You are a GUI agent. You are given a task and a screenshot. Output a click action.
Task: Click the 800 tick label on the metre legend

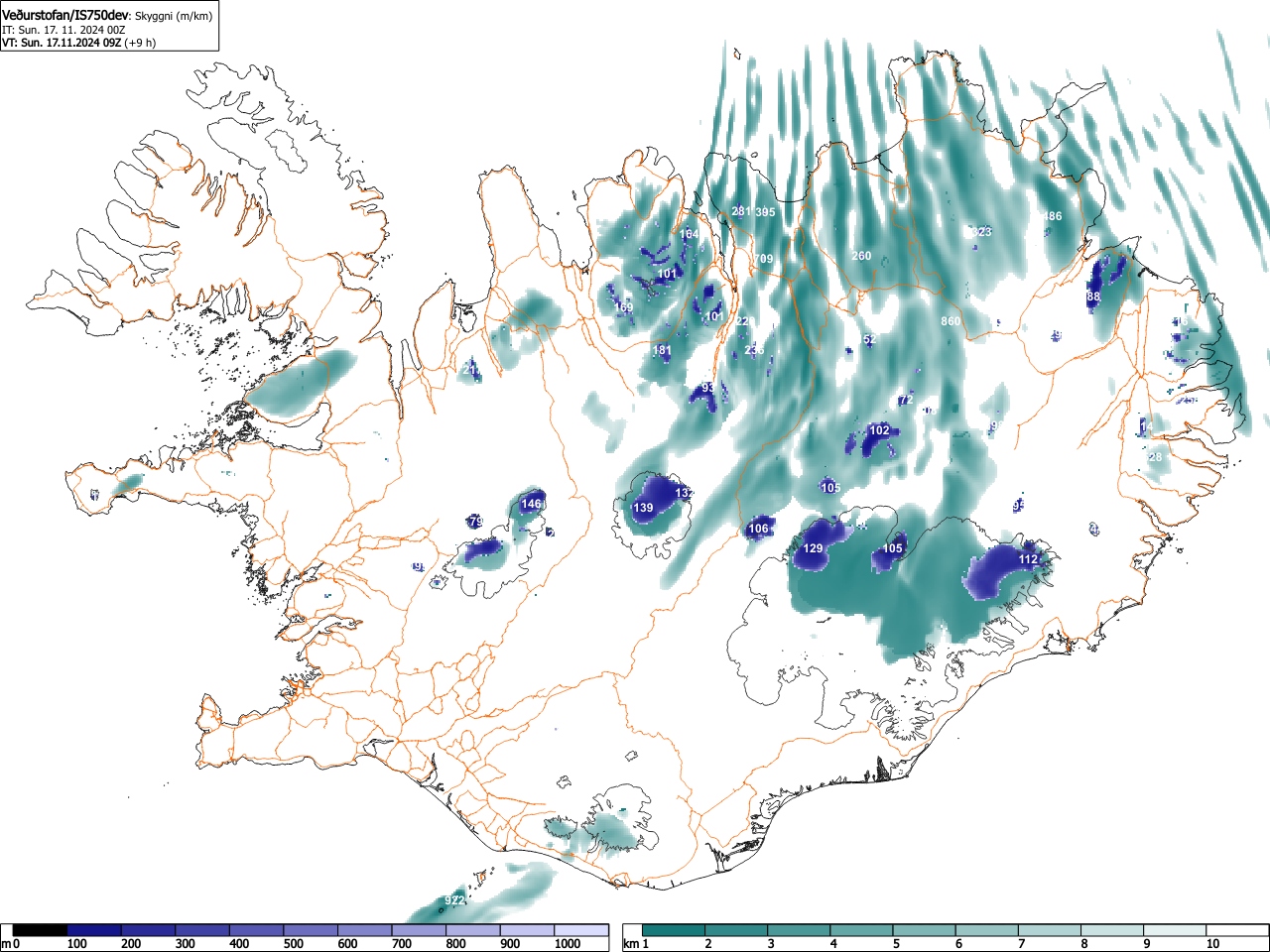[x=455, y=944]
